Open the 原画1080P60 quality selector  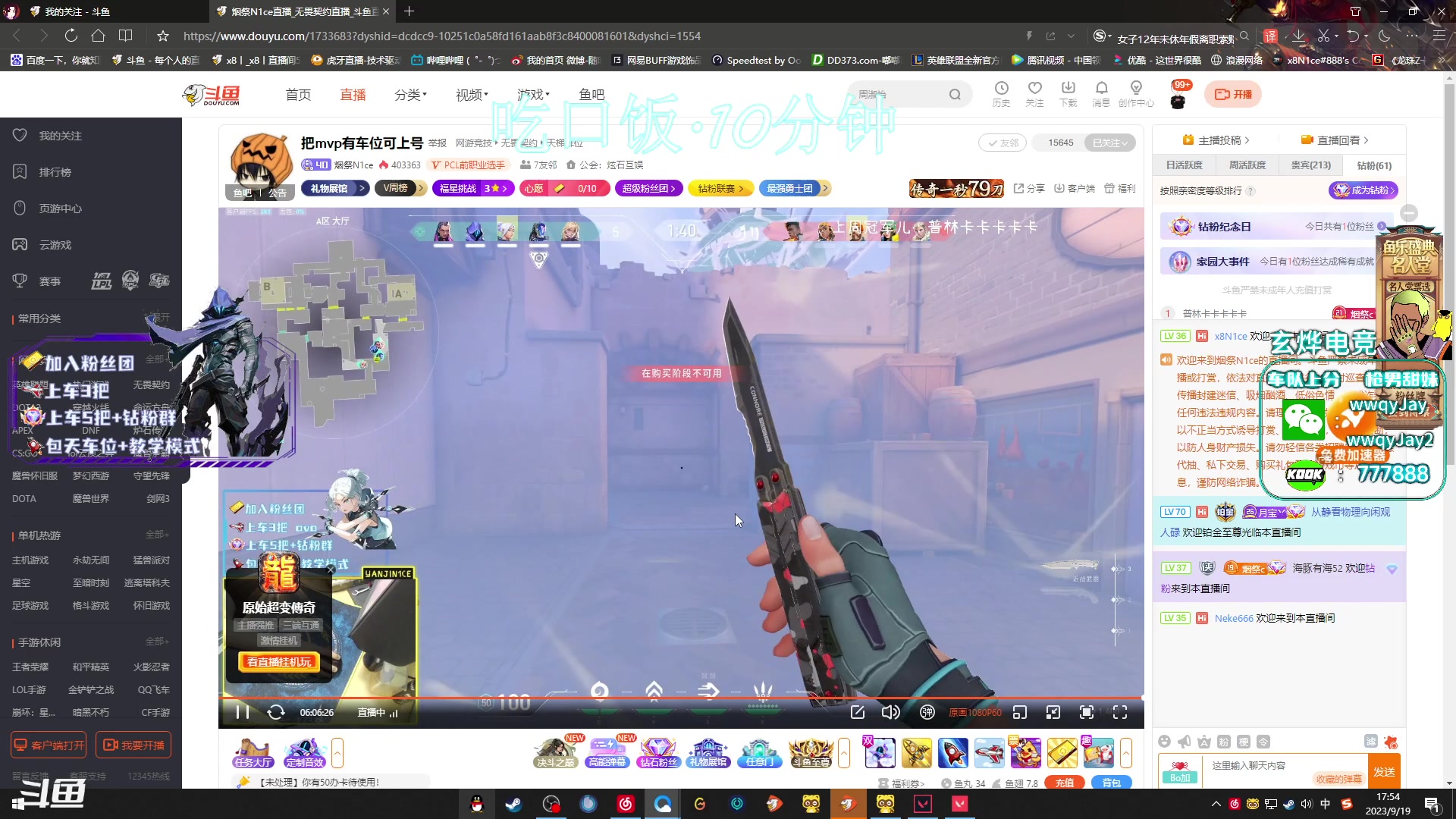click(975, 713)
